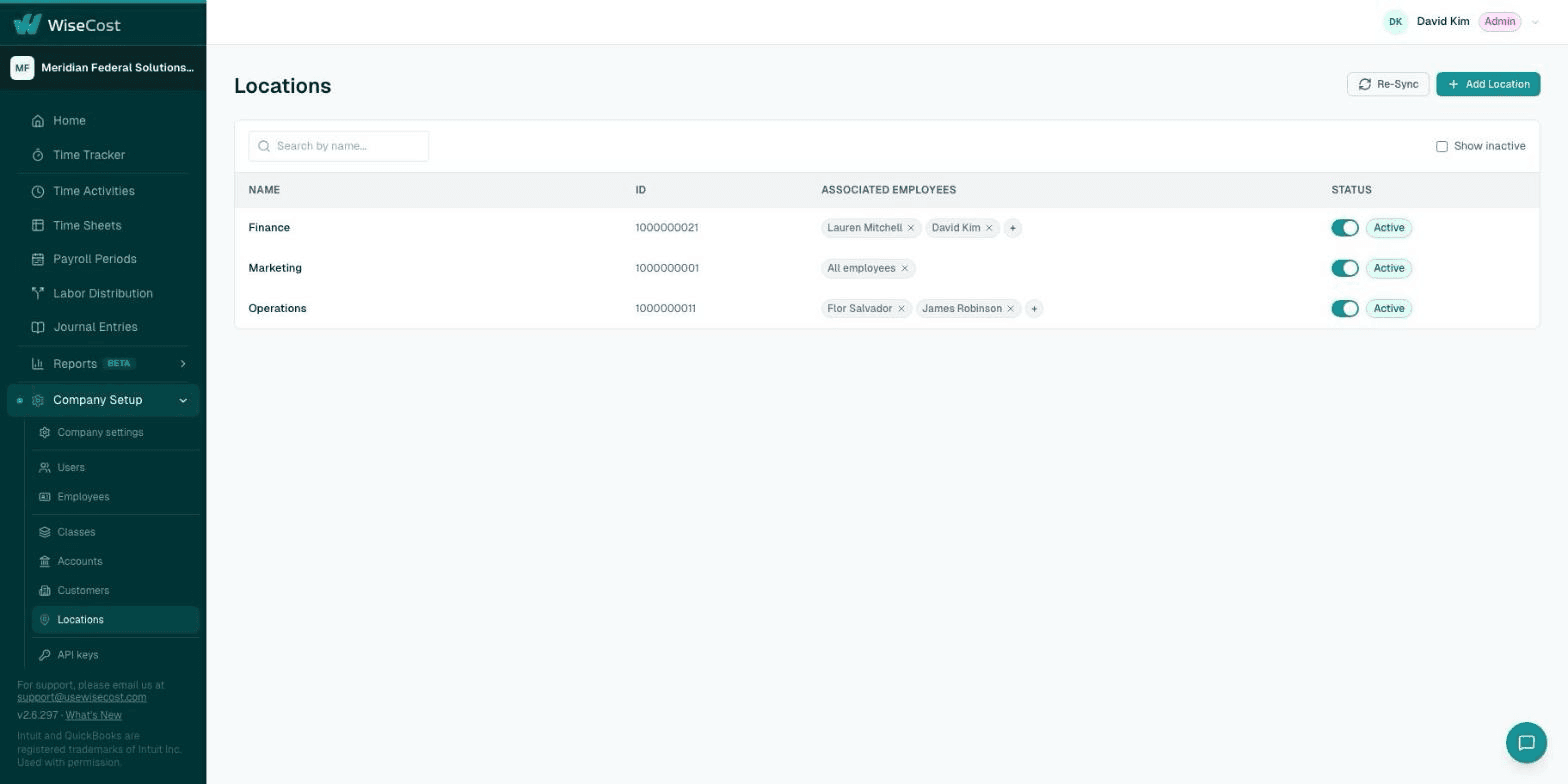Toggle Finance location active status
The height and width of the screenshot is (784, 1568).
coord(1345,228)
